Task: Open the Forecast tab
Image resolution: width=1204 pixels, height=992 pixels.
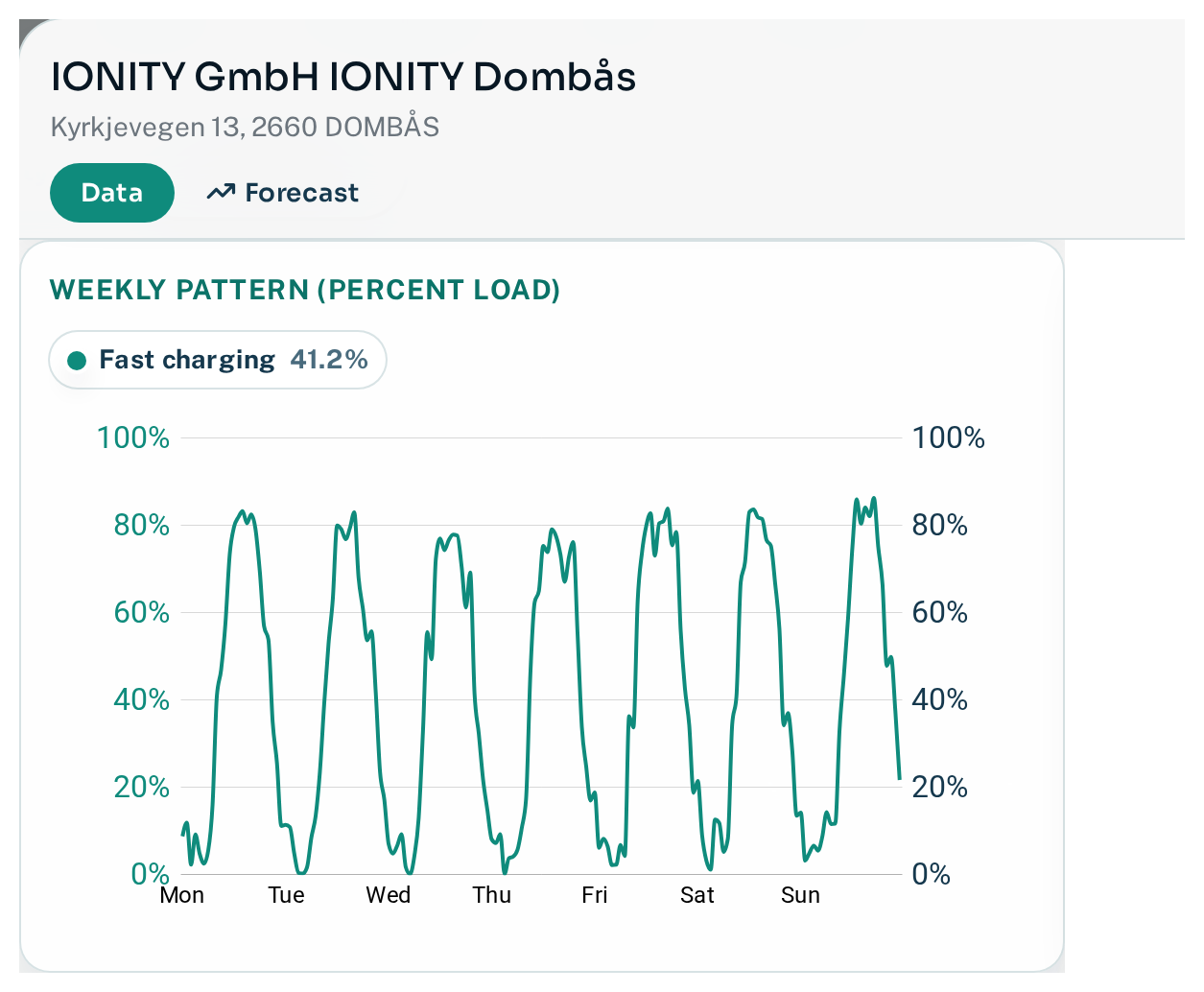Action: [282, 193]
